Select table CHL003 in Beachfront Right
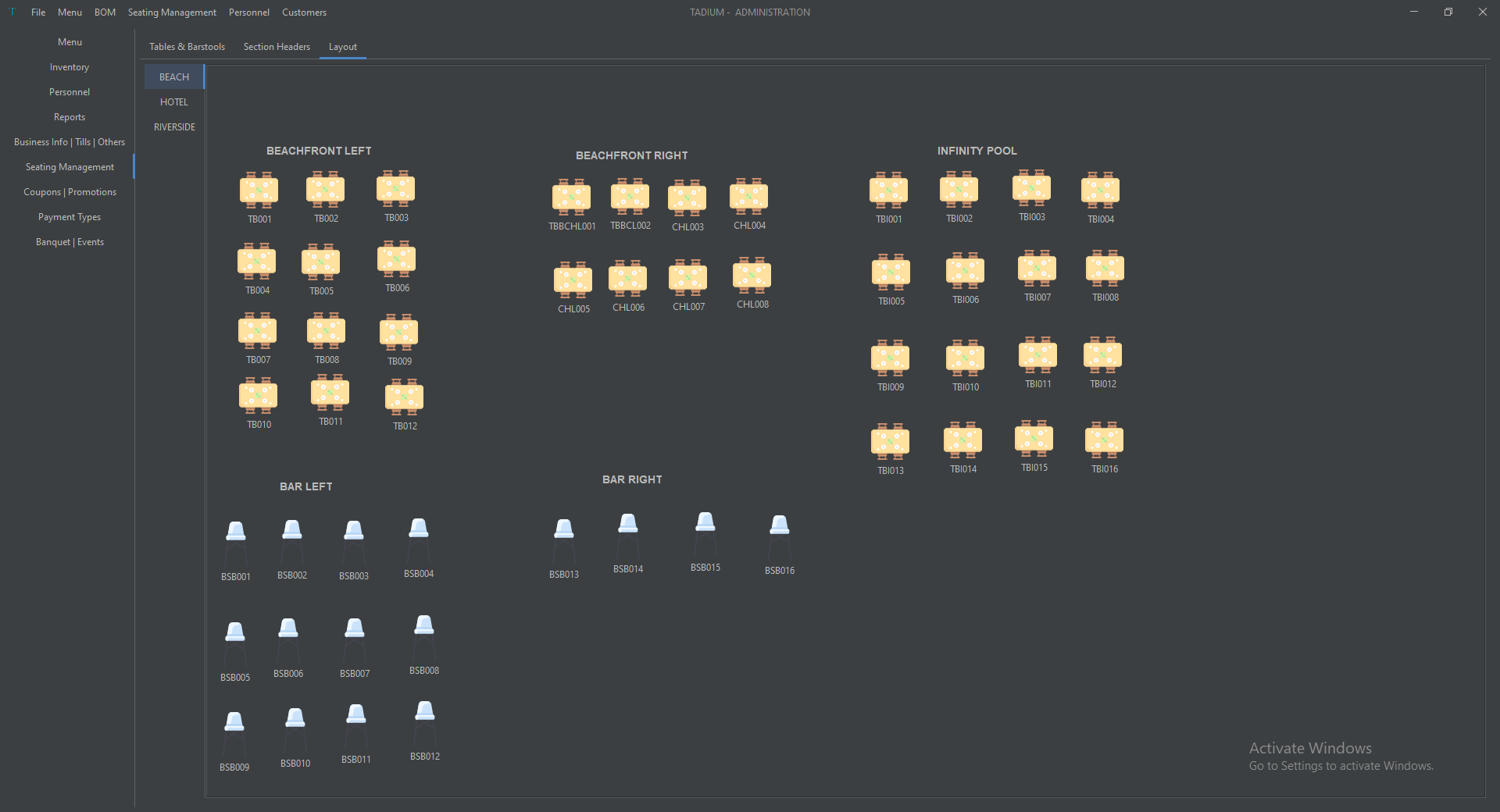1500x812 pixels. coord(687,198)
